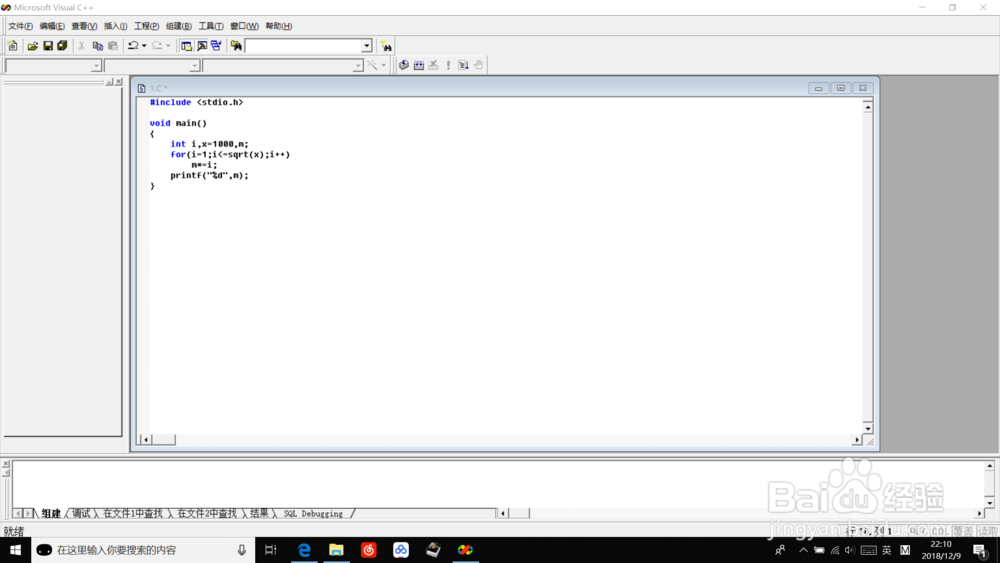1000x563 pixels.
Task: Execute program with exclamation icon
Action: [448, 65]
